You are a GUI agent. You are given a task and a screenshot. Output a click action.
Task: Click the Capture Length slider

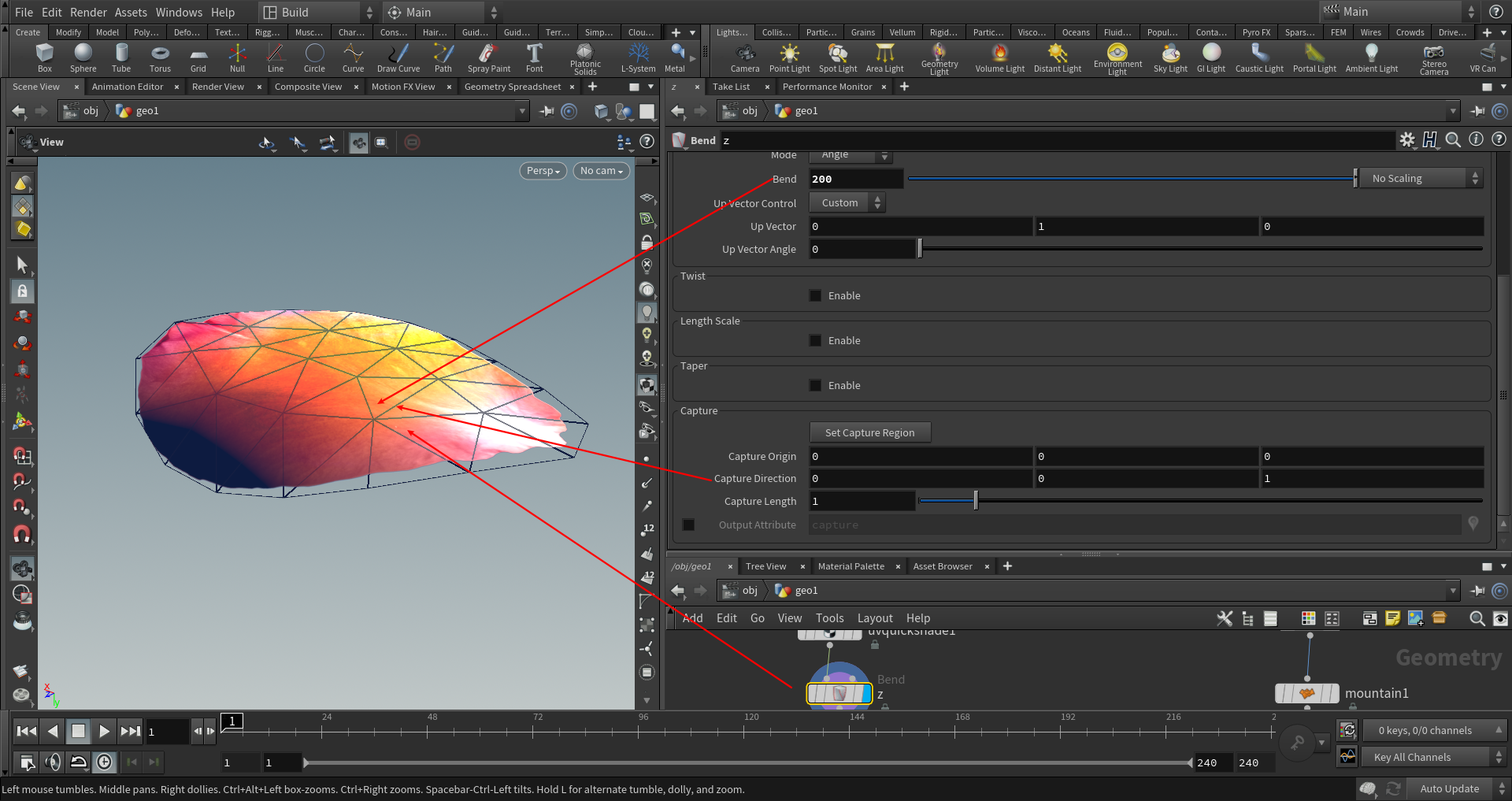(x=975, y=500)
